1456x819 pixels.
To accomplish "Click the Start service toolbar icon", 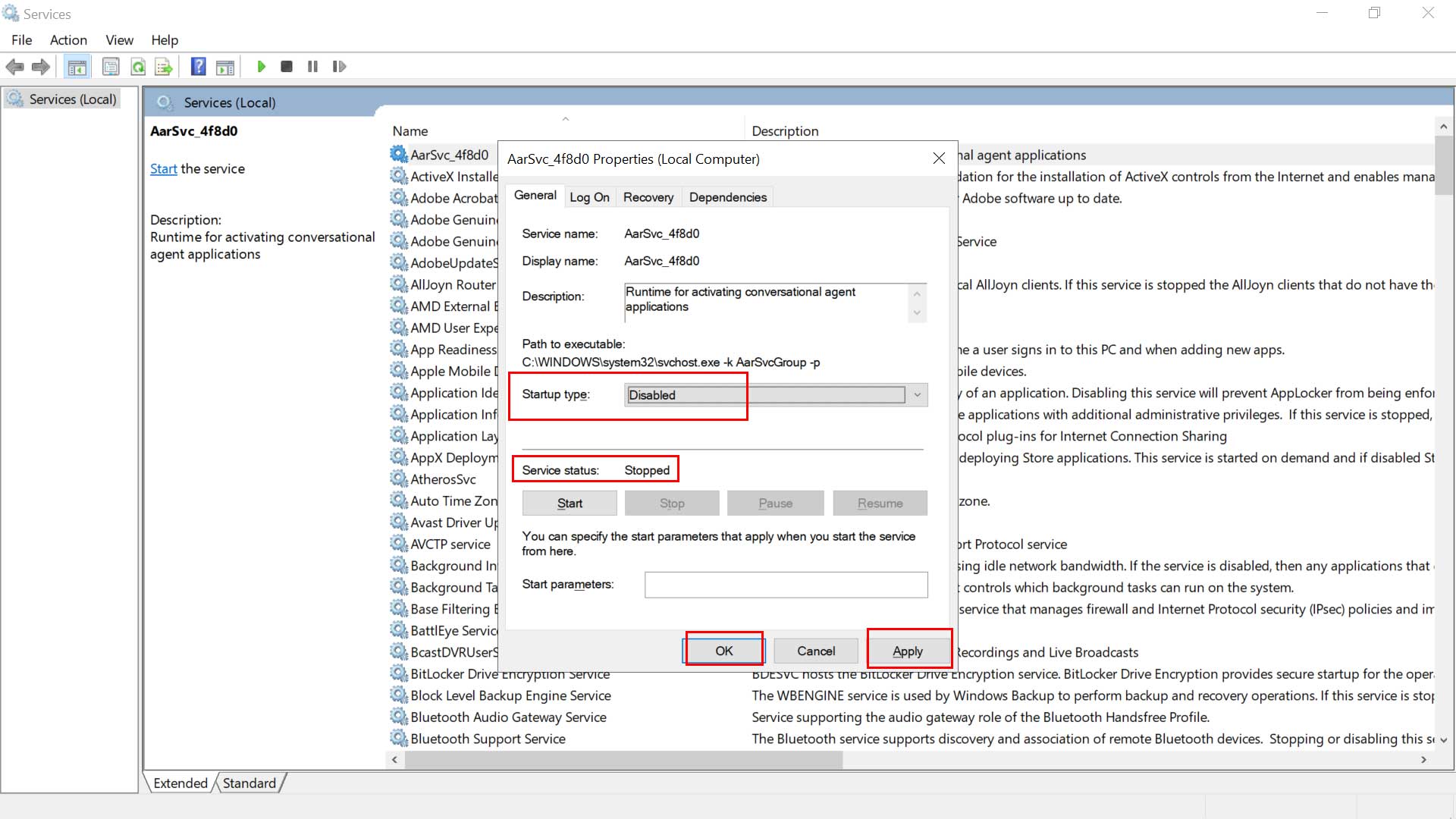I will tap(260, 66).
